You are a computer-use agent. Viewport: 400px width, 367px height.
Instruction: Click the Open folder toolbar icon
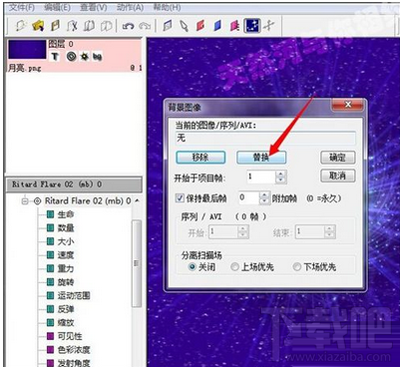pos(38,26)
